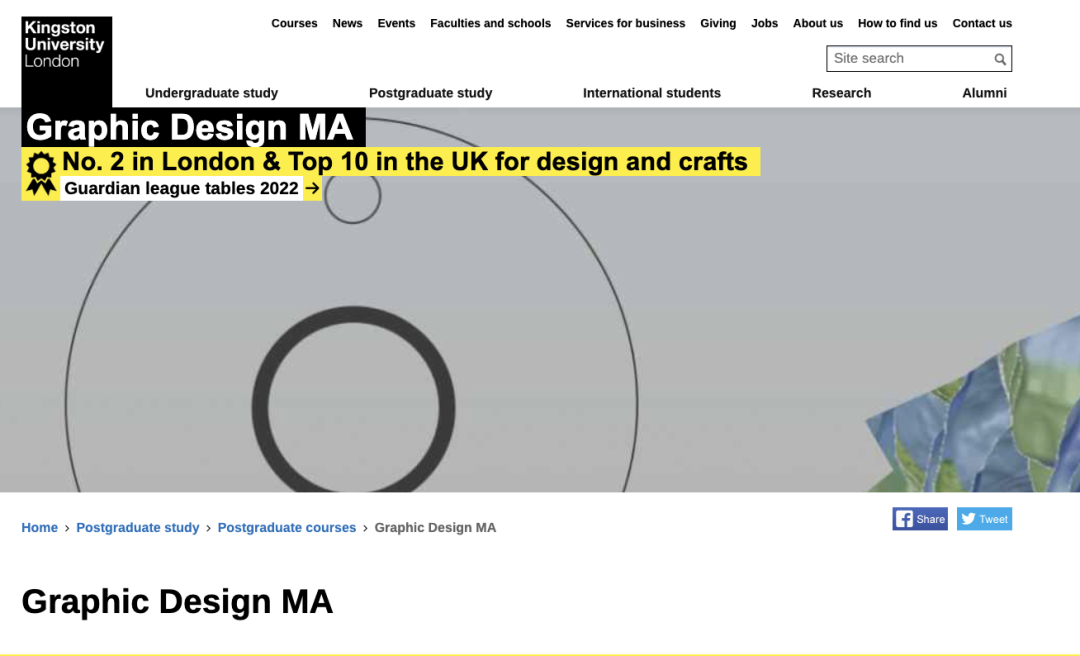Select Postgraduate study in main navigation
Image resolution: width=1080 pixels, height=656 pixels.
click(x=430, y=93)
